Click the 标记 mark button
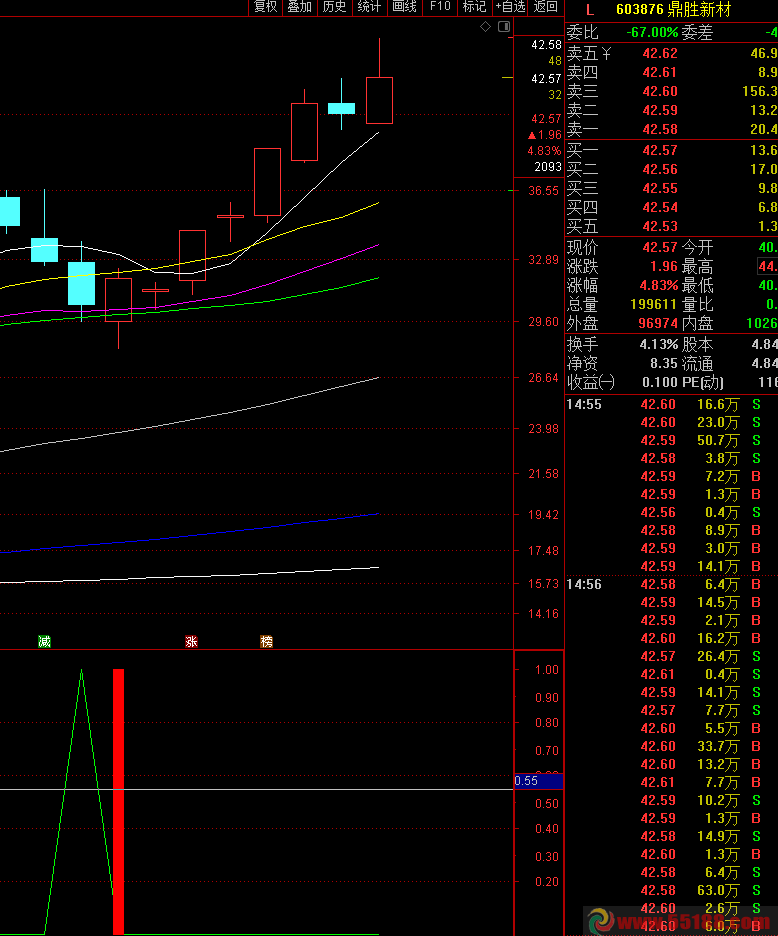 (475, 7)
